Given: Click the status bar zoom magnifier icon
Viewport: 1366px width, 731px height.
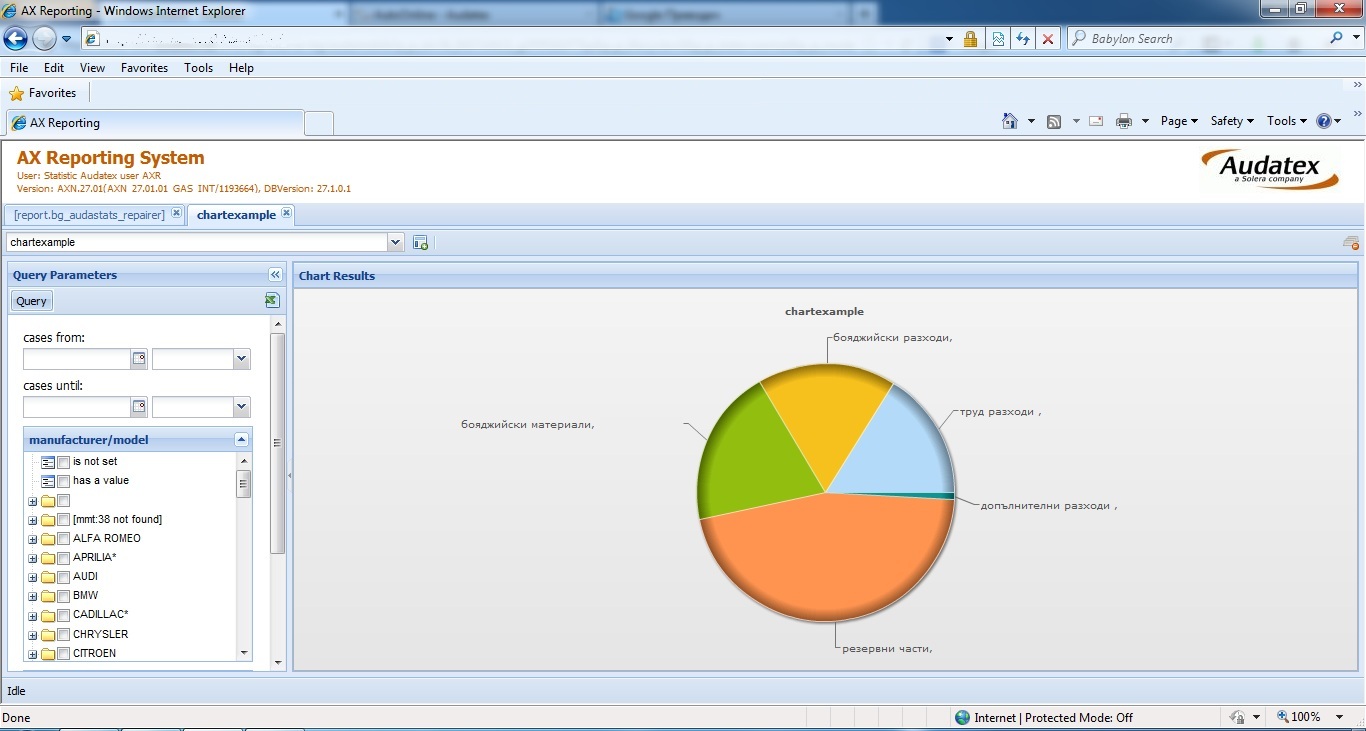Looking at the screenshot, I should [x=1283, y=717].
